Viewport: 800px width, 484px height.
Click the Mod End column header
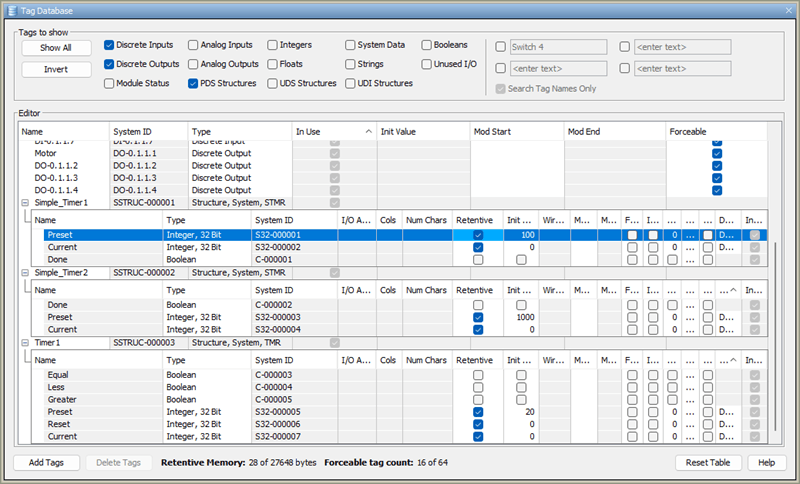pos(614,132)
